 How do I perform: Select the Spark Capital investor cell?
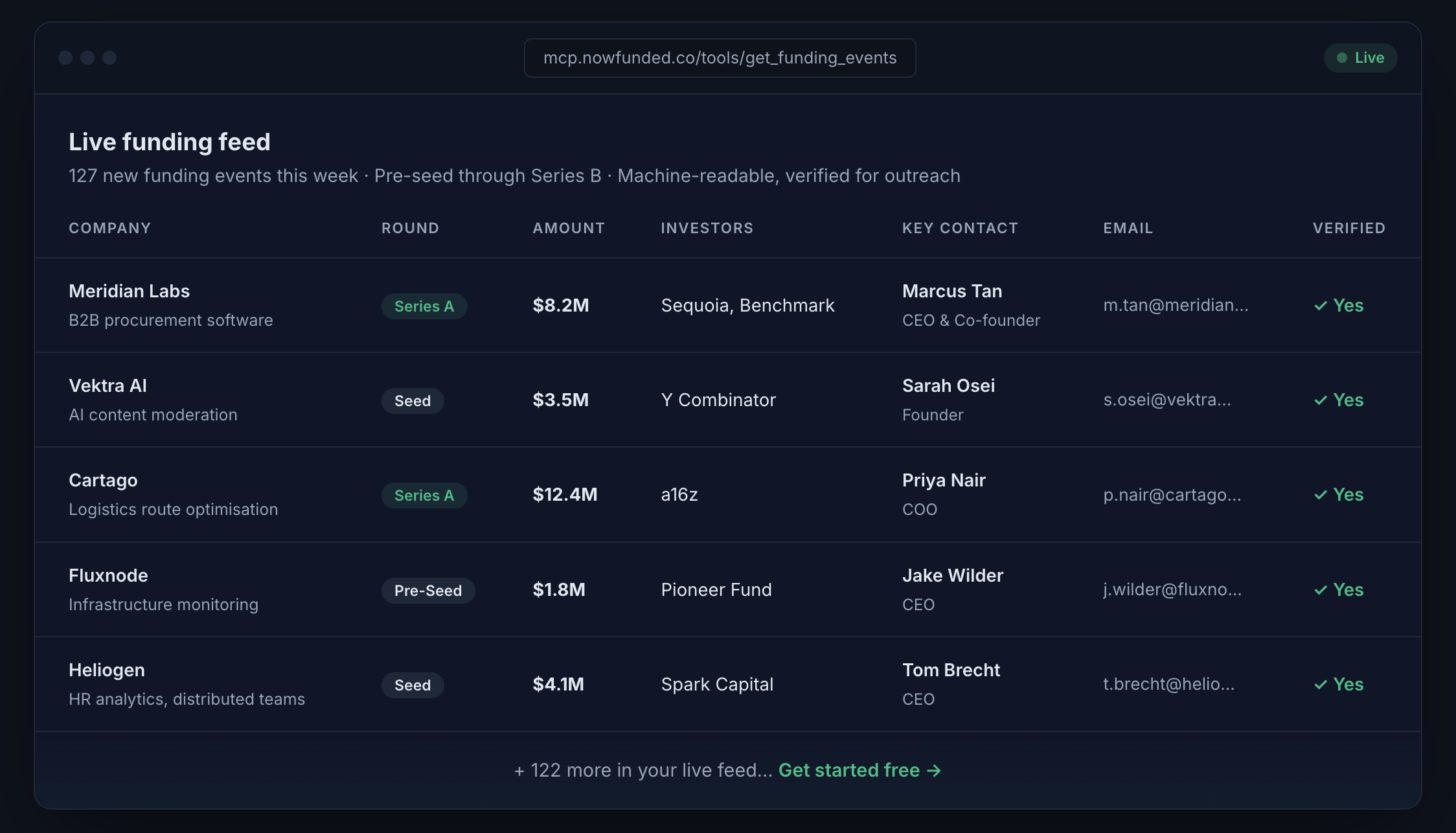pyautogui.click(x=717, y=684)
